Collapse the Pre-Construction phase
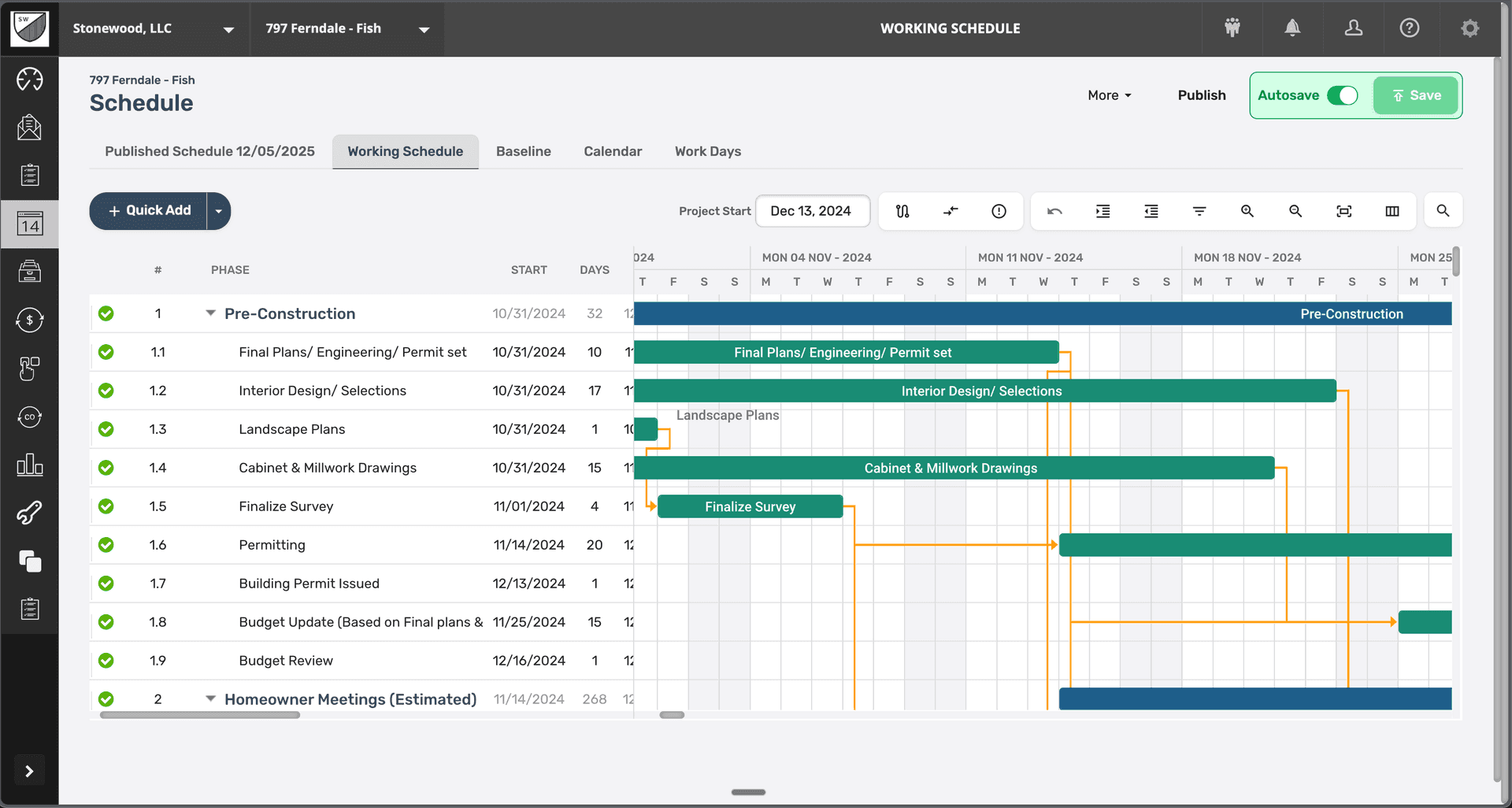Screen dimensions: 1512x808 [x=209, y=313]
